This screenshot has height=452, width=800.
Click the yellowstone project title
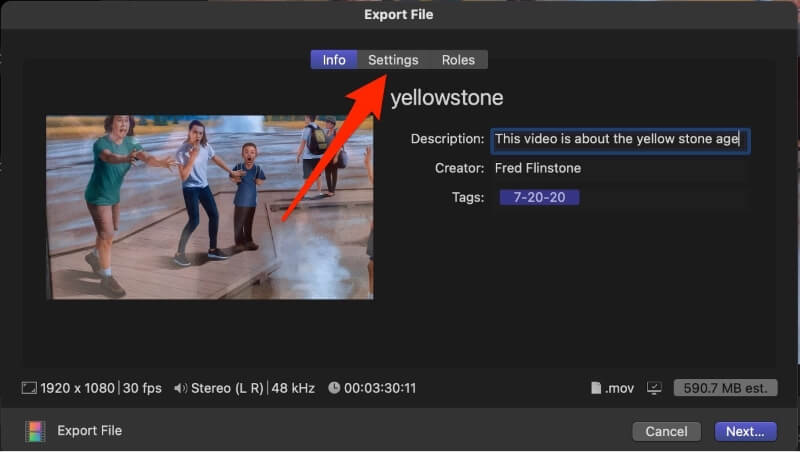(447, 97)
